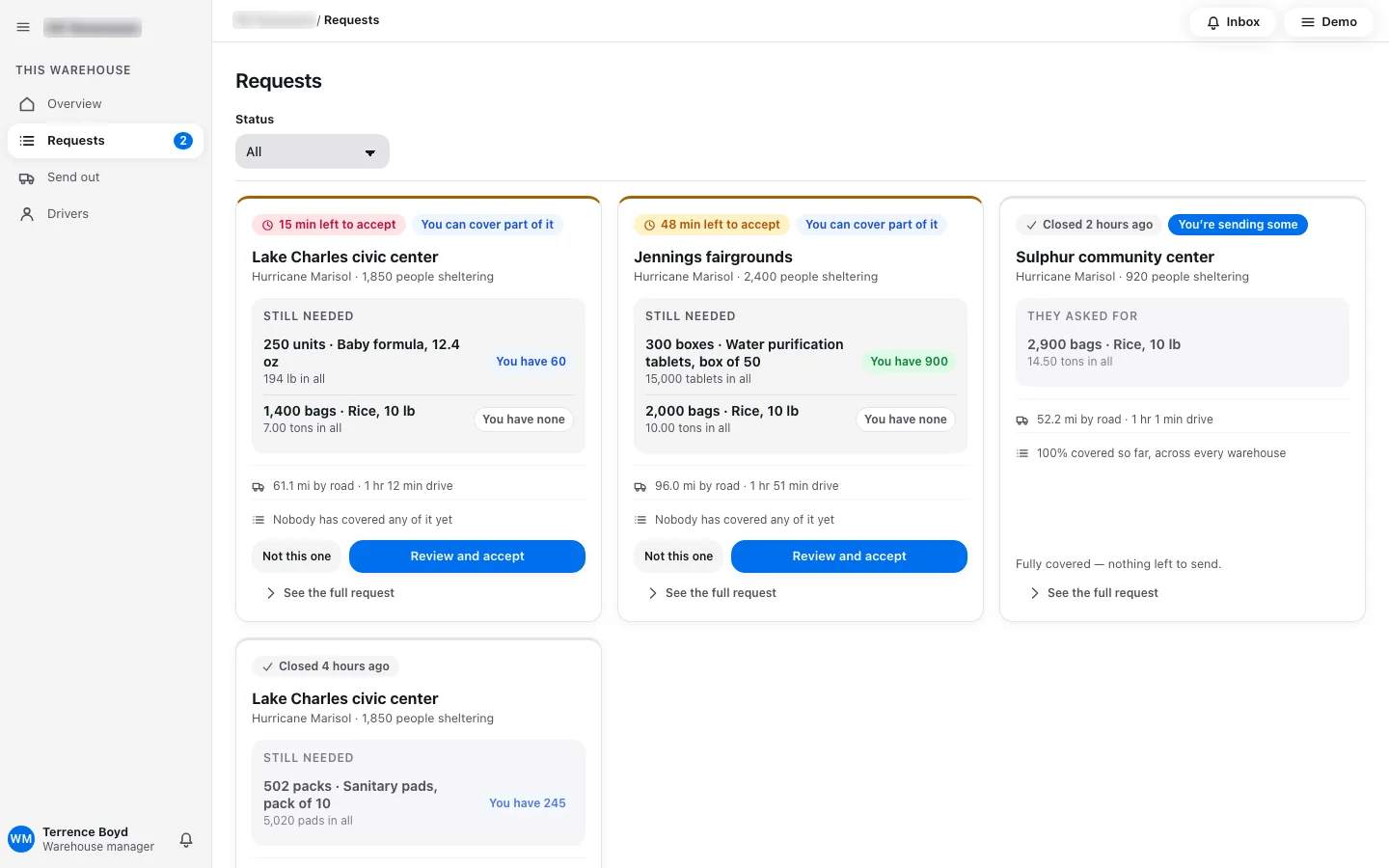
Task: Click the notification bell beside Terrence Boyd
Action: tap(186, 839)
